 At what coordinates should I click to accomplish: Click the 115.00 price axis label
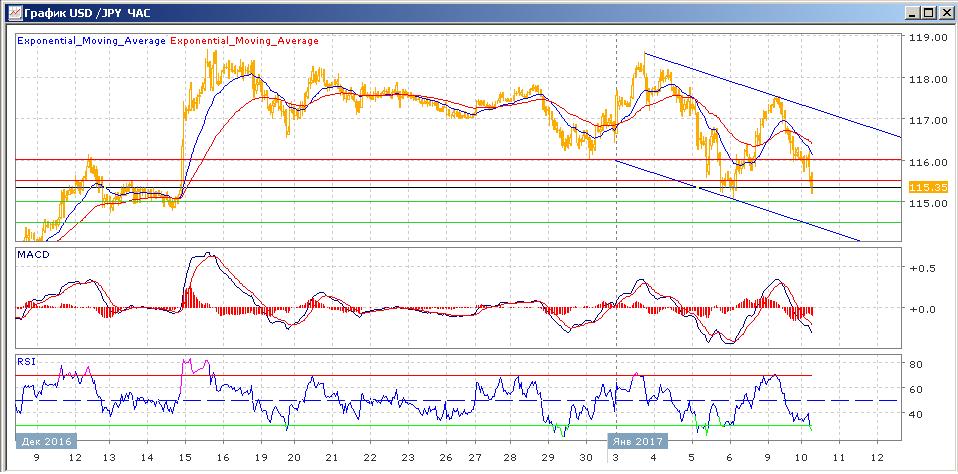929,203
